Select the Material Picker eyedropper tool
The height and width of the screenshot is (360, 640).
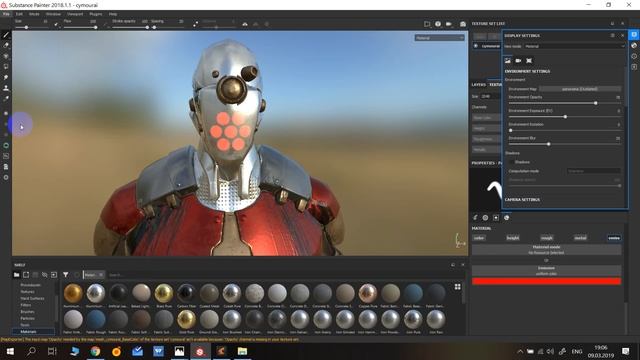tap(6, 98)
